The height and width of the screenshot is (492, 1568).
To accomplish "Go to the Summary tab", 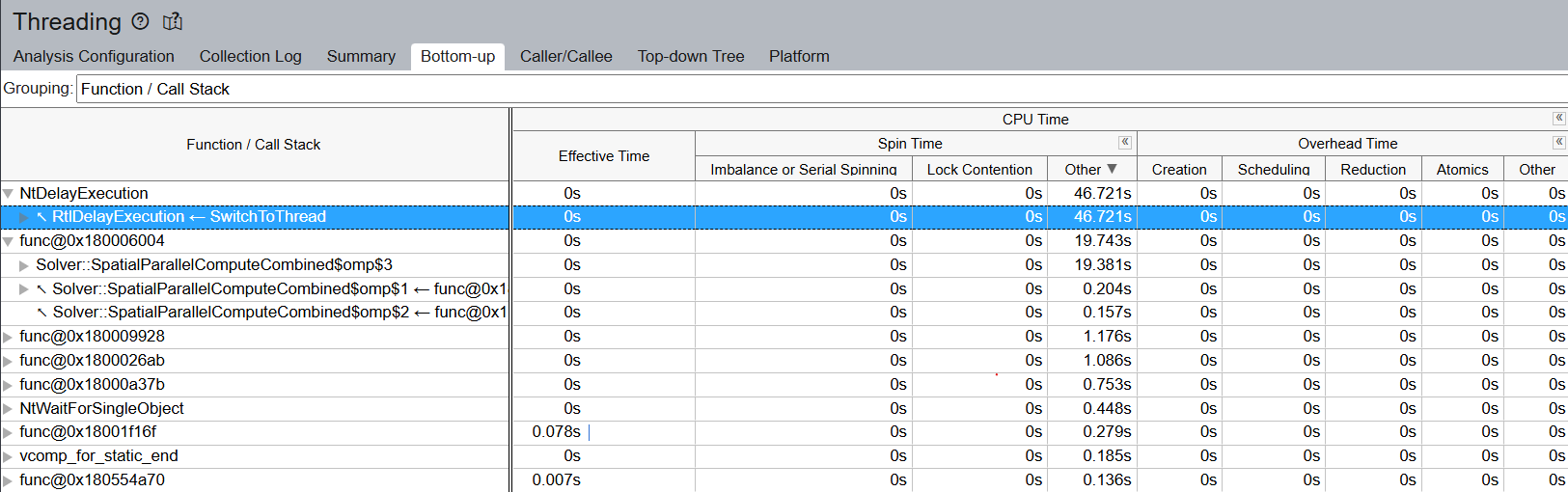I will tap(361, 56).
